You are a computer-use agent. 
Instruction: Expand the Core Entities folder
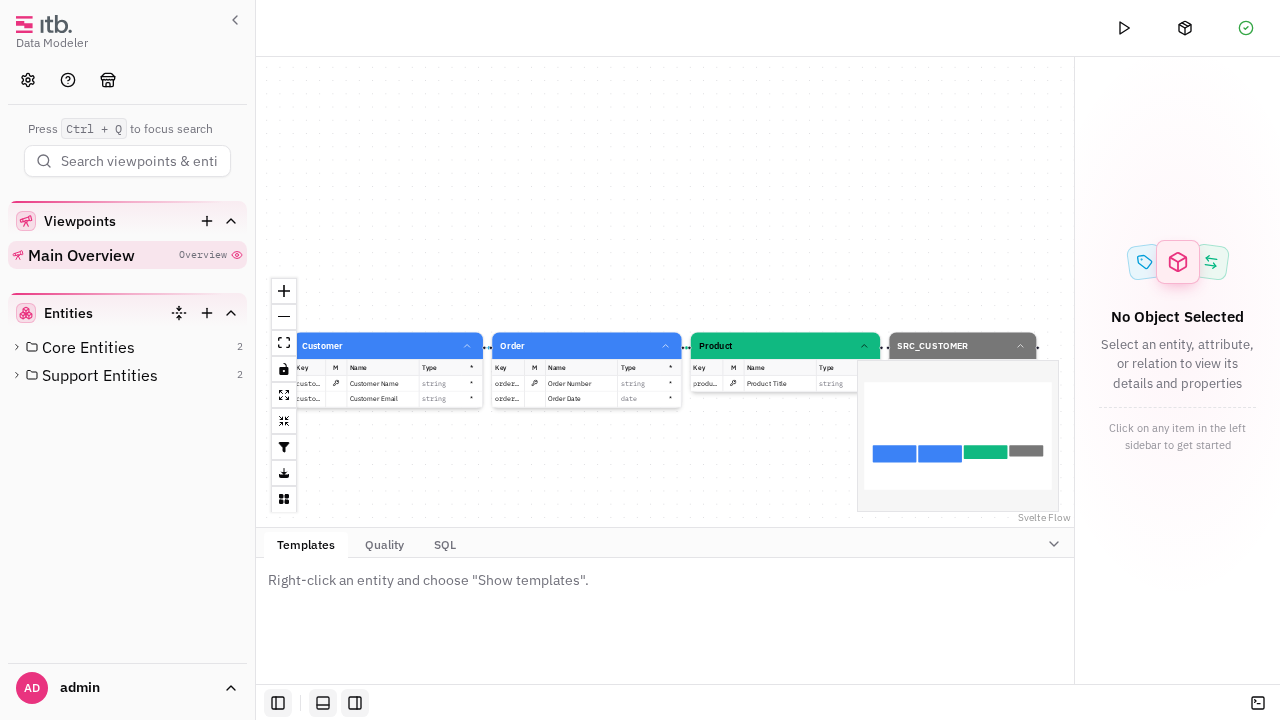pyautogui.click(x=17, y=347)
